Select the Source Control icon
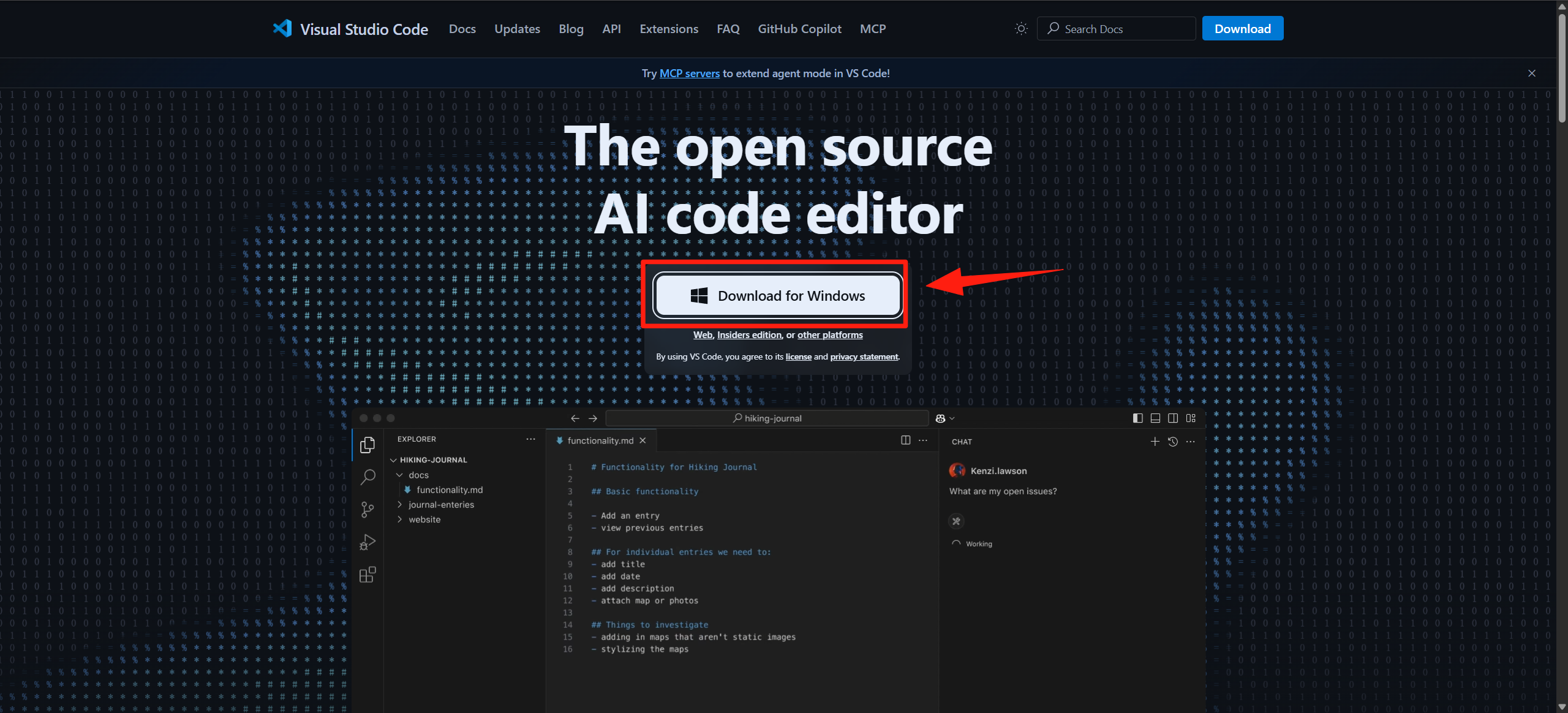1568x713 pixels. 368,509
